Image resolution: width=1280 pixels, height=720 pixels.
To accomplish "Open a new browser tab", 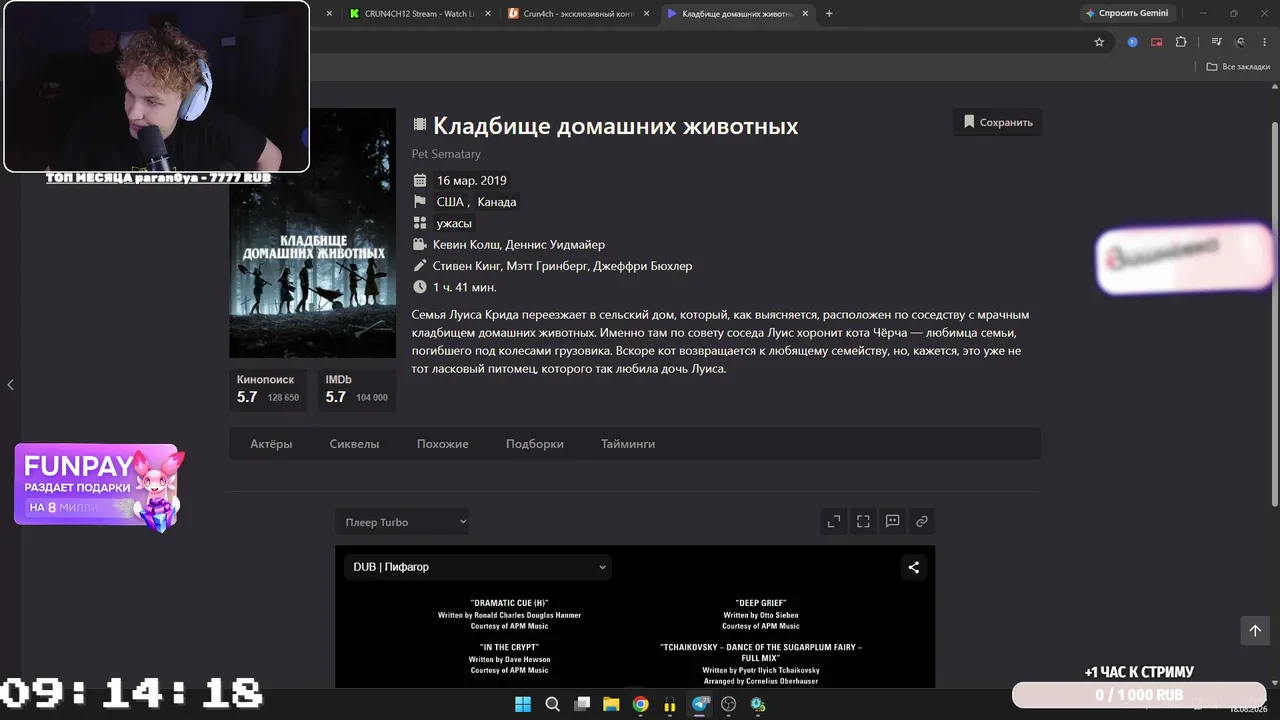I will pyautogui.click(x=829, y=14).
